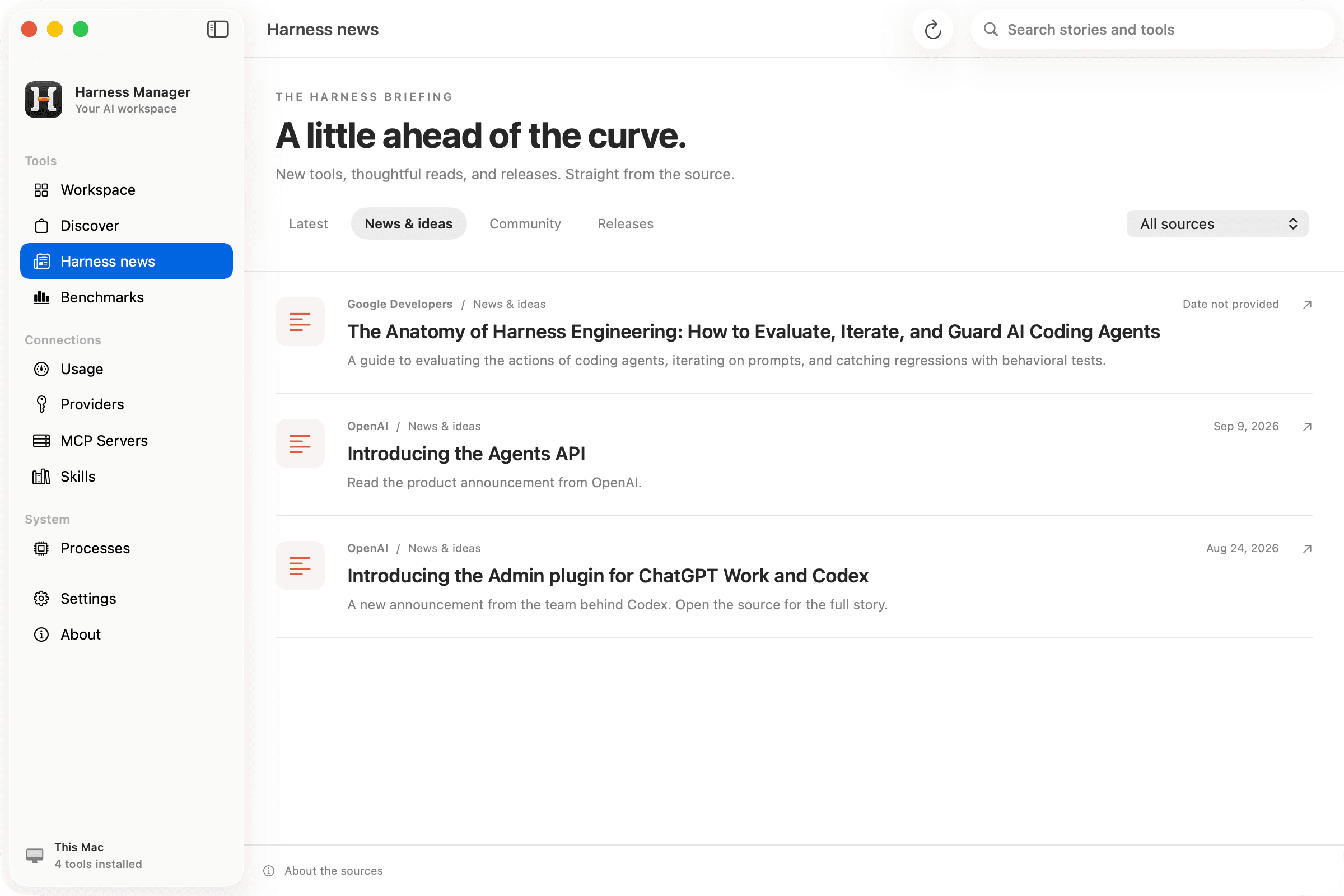This screenshot has height=896, width=1344.
Task: Switch to the Latest tab
Action: pos(309,224)
